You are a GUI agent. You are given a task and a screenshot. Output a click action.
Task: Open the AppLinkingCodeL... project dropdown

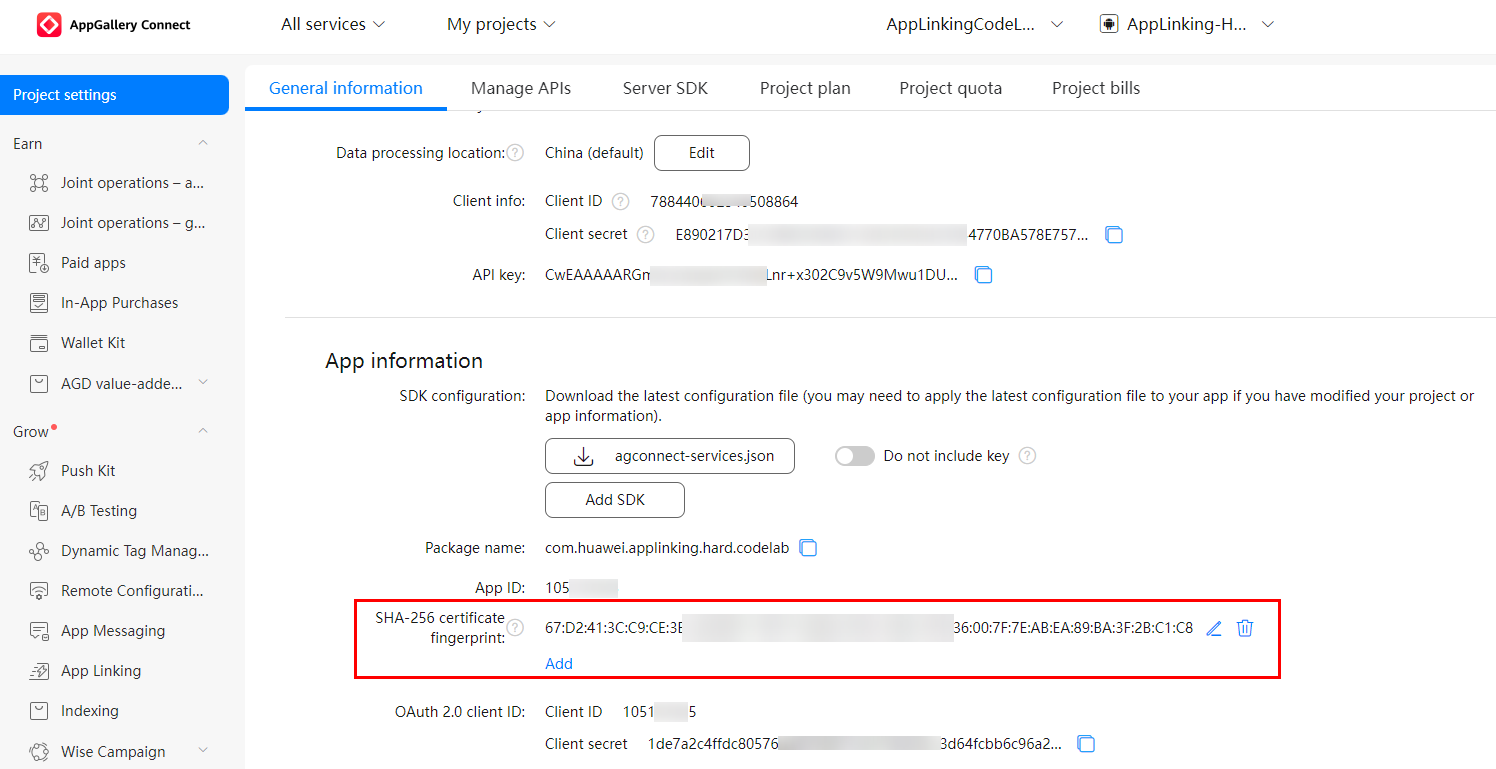pos(974,24)
